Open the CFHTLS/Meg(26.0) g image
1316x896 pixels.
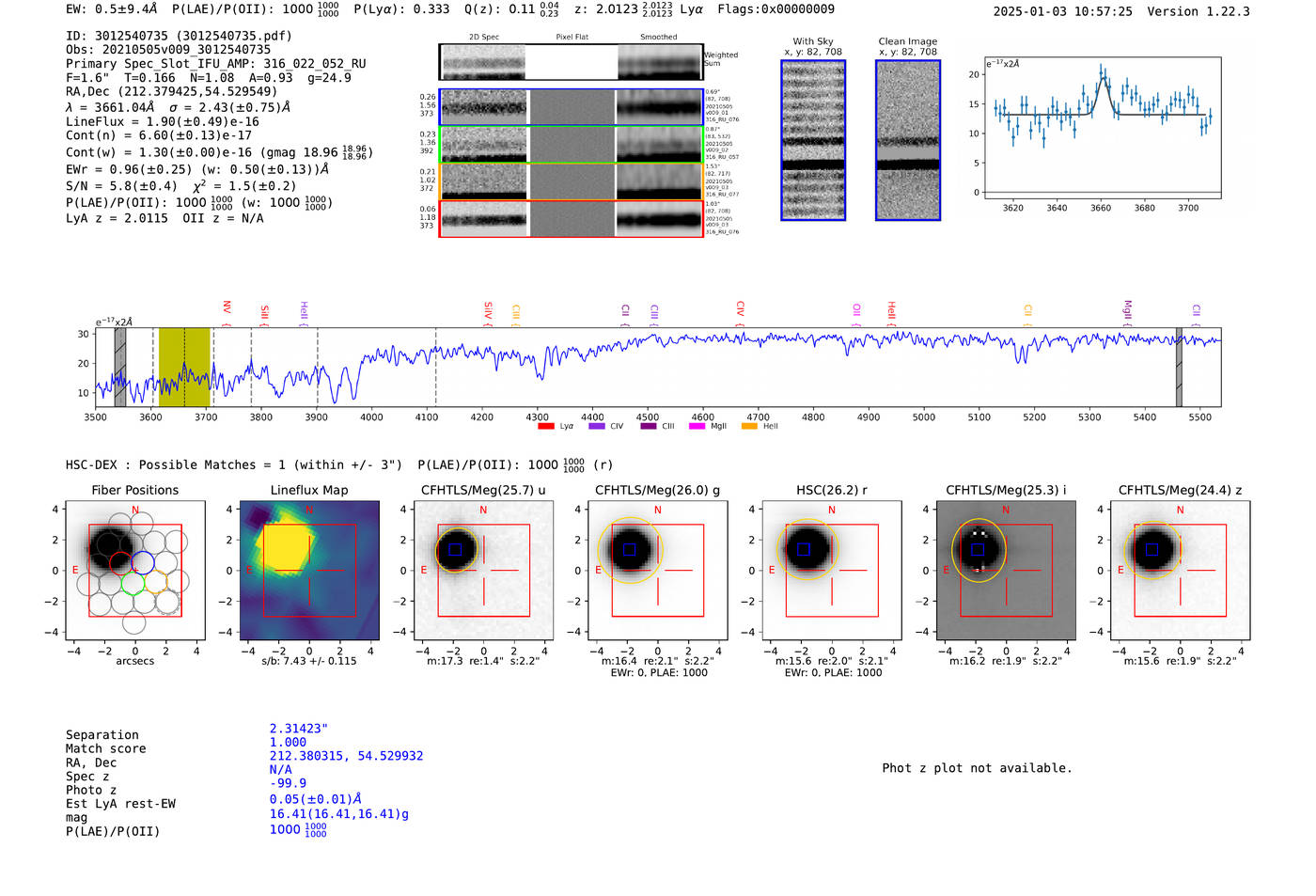pos(657,570)
